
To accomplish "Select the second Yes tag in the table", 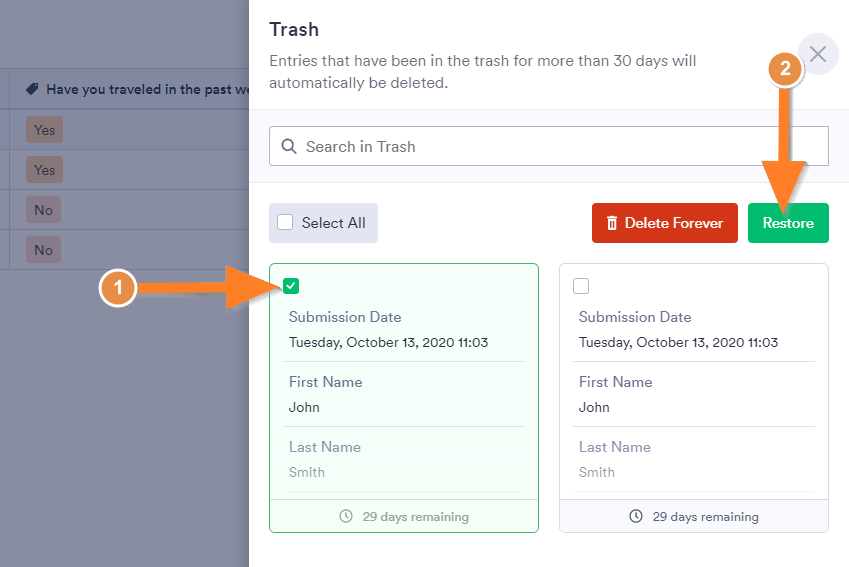I will coord(44,170).
